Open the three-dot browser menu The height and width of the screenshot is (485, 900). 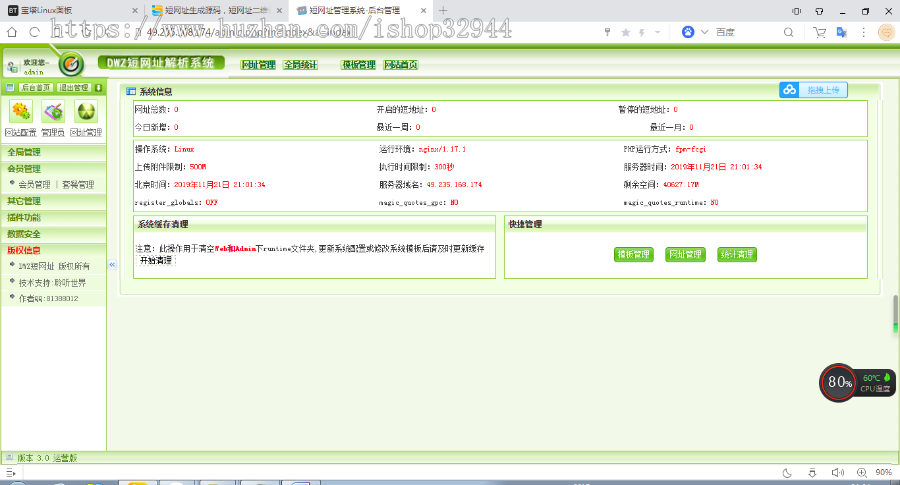pyautogui.click(x=863, y=32)
